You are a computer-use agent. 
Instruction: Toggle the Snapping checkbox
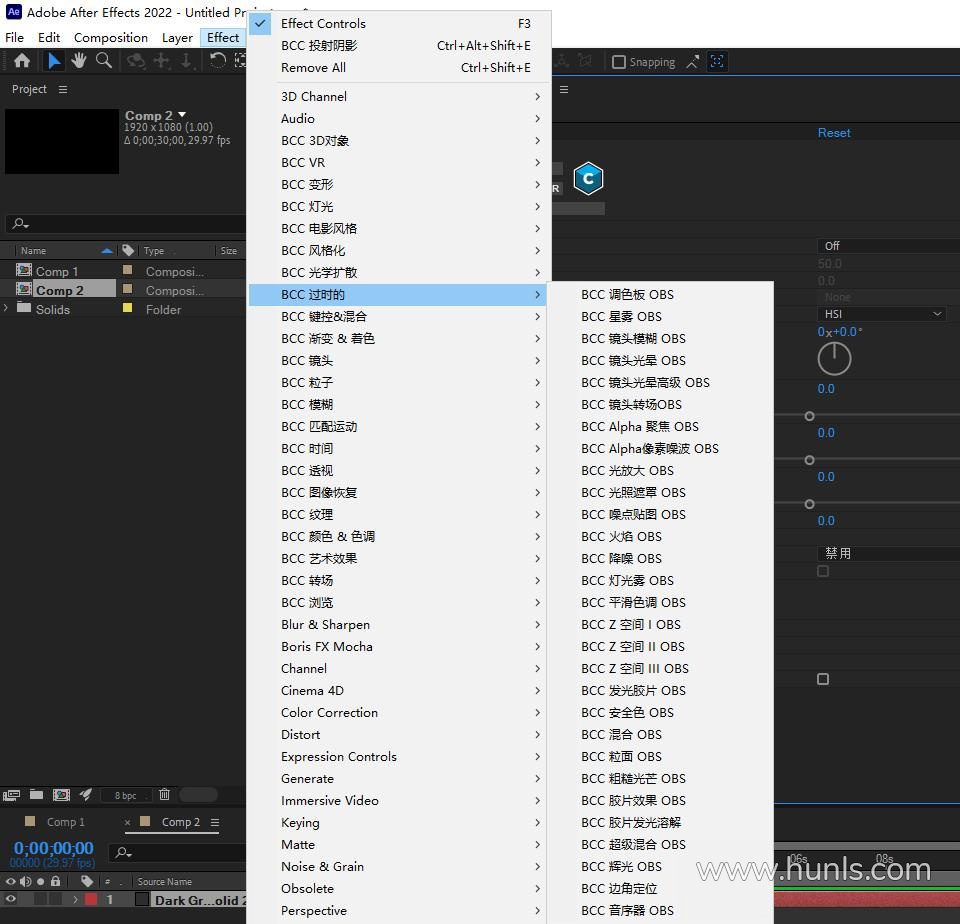coord(619,62)
